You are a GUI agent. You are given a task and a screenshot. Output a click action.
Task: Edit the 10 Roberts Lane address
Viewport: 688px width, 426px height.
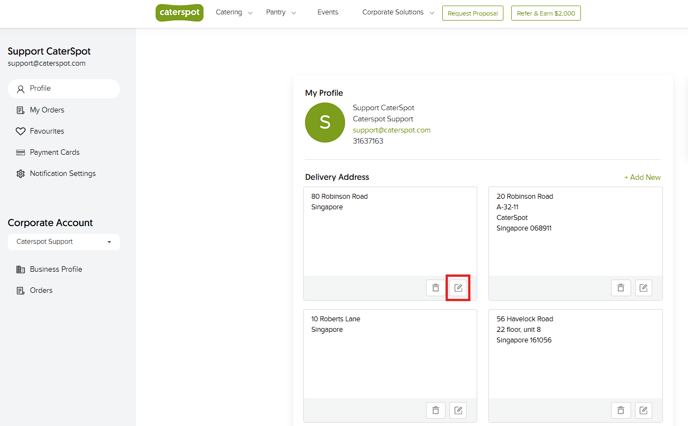[x=458, y=410]
